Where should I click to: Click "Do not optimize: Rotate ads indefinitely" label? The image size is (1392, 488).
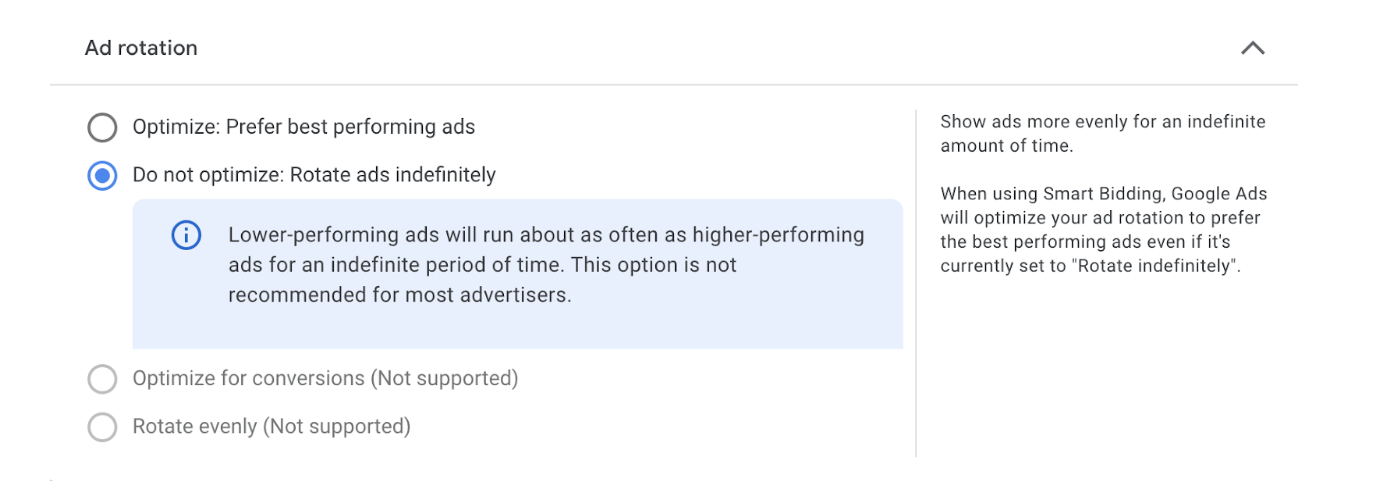click(x=314, y=176)
